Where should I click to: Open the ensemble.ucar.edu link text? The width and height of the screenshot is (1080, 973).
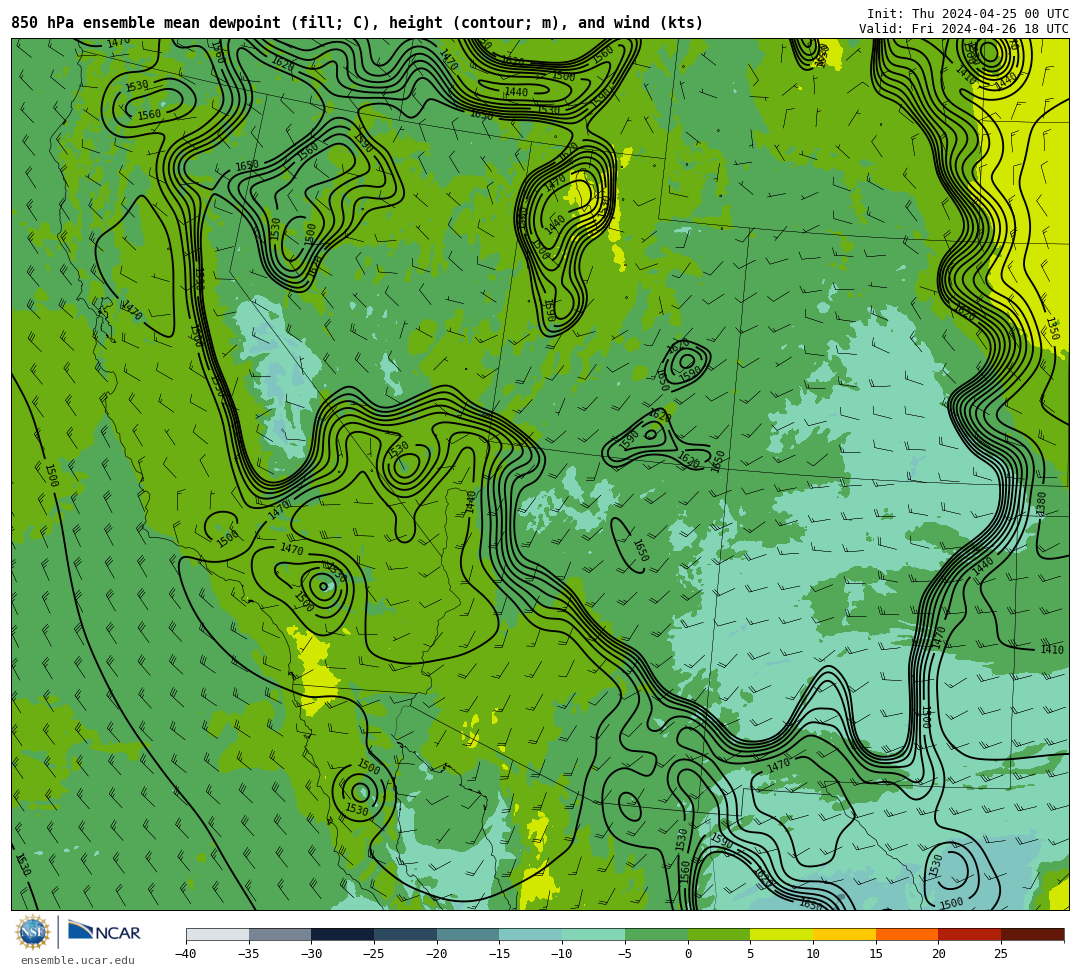coord(78,960)
